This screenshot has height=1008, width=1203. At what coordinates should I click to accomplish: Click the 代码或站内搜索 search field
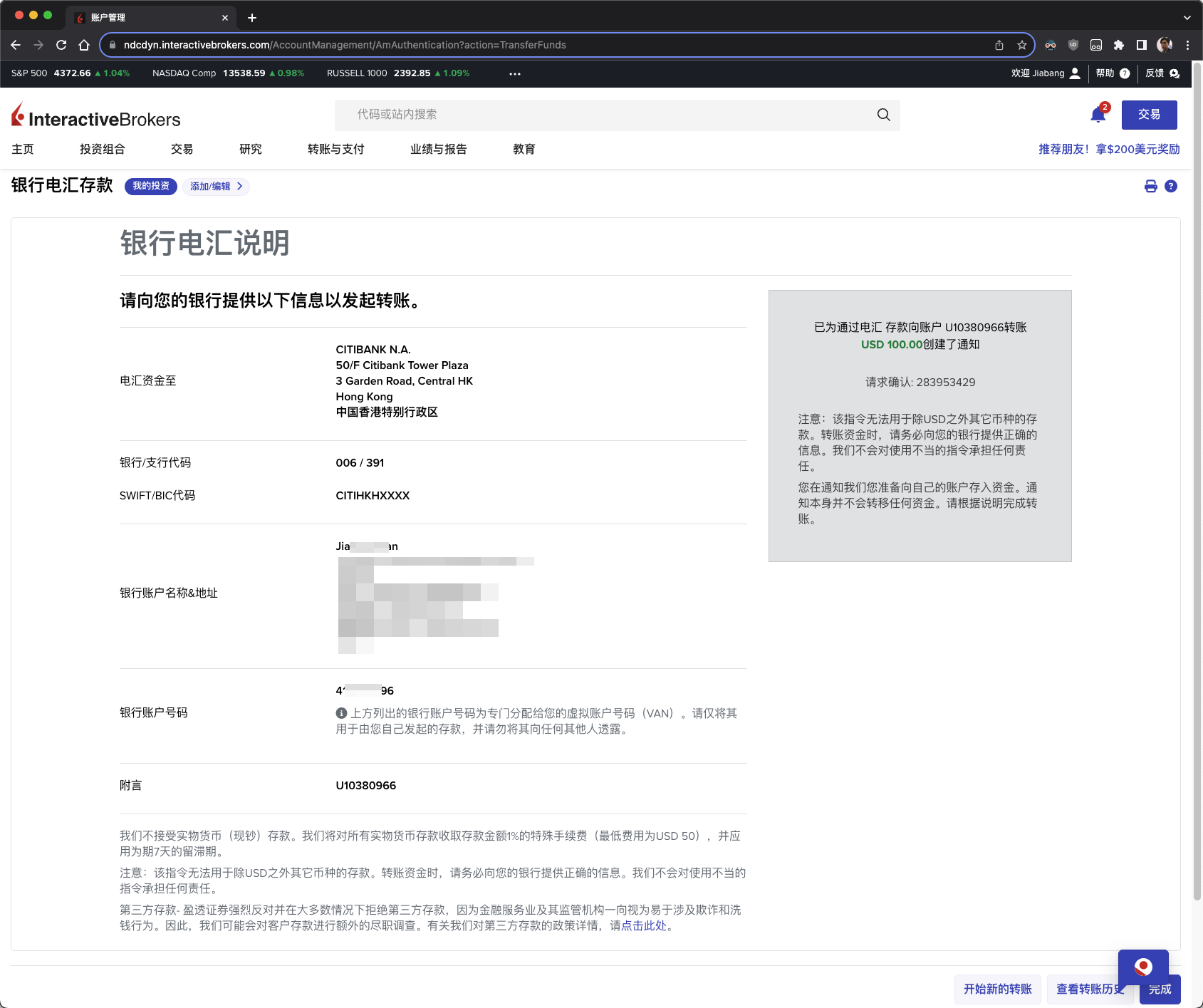[x=605, y=115]
